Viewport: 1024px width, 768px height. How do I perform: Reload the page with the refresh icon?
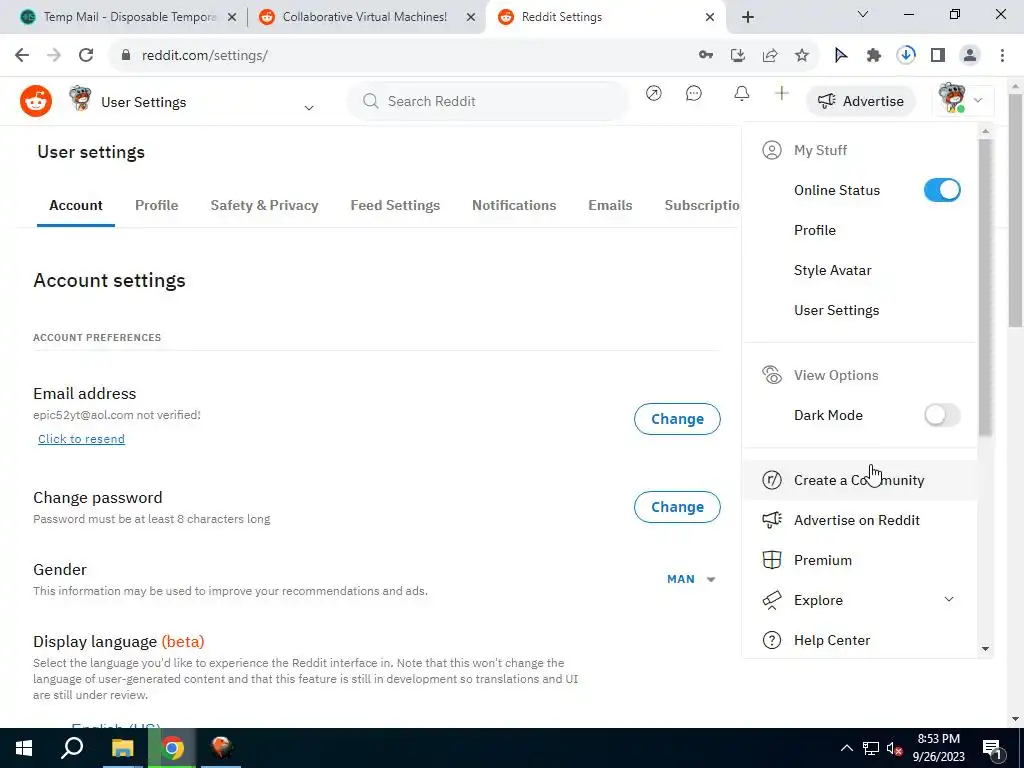86,55
